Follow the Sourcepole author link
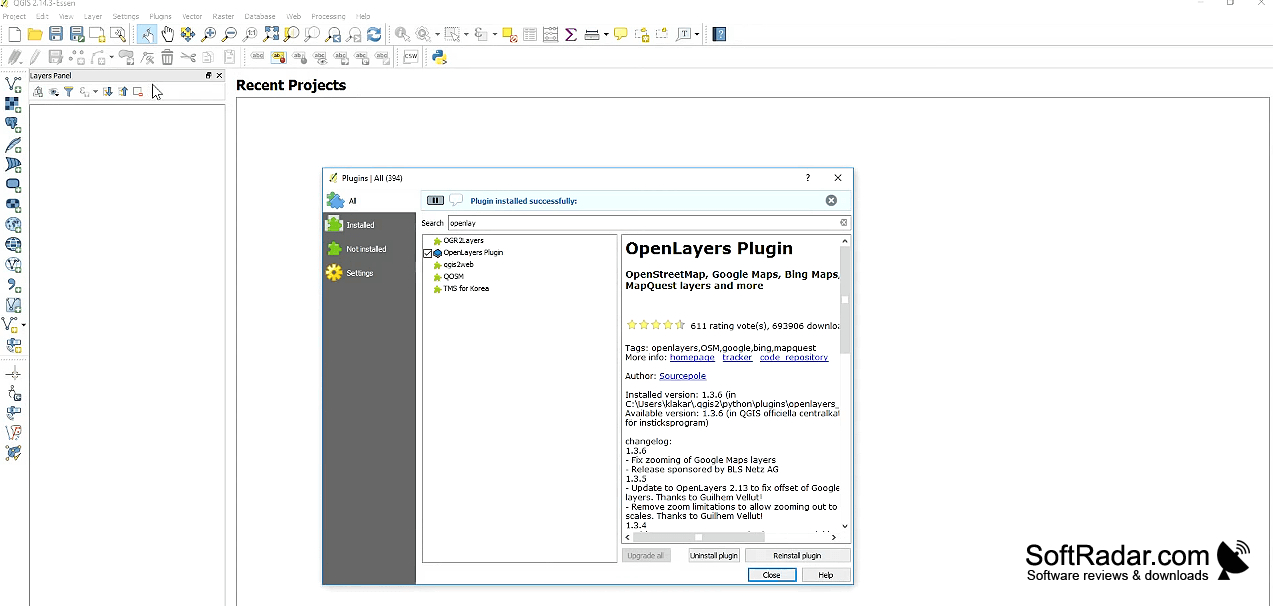This screenshot has width=1273, height=606. (x=682, y=376)
